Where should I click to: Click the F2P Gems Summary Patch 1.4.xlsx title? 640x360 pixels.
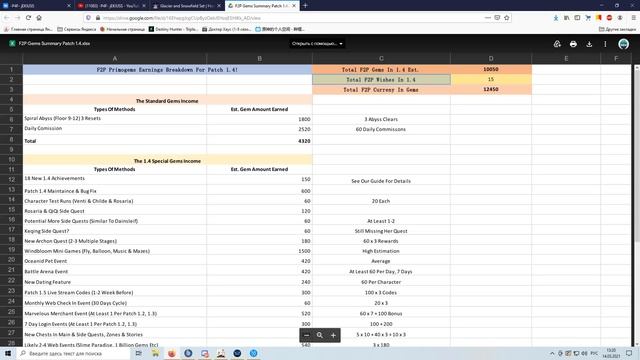[x=54, y=43]
